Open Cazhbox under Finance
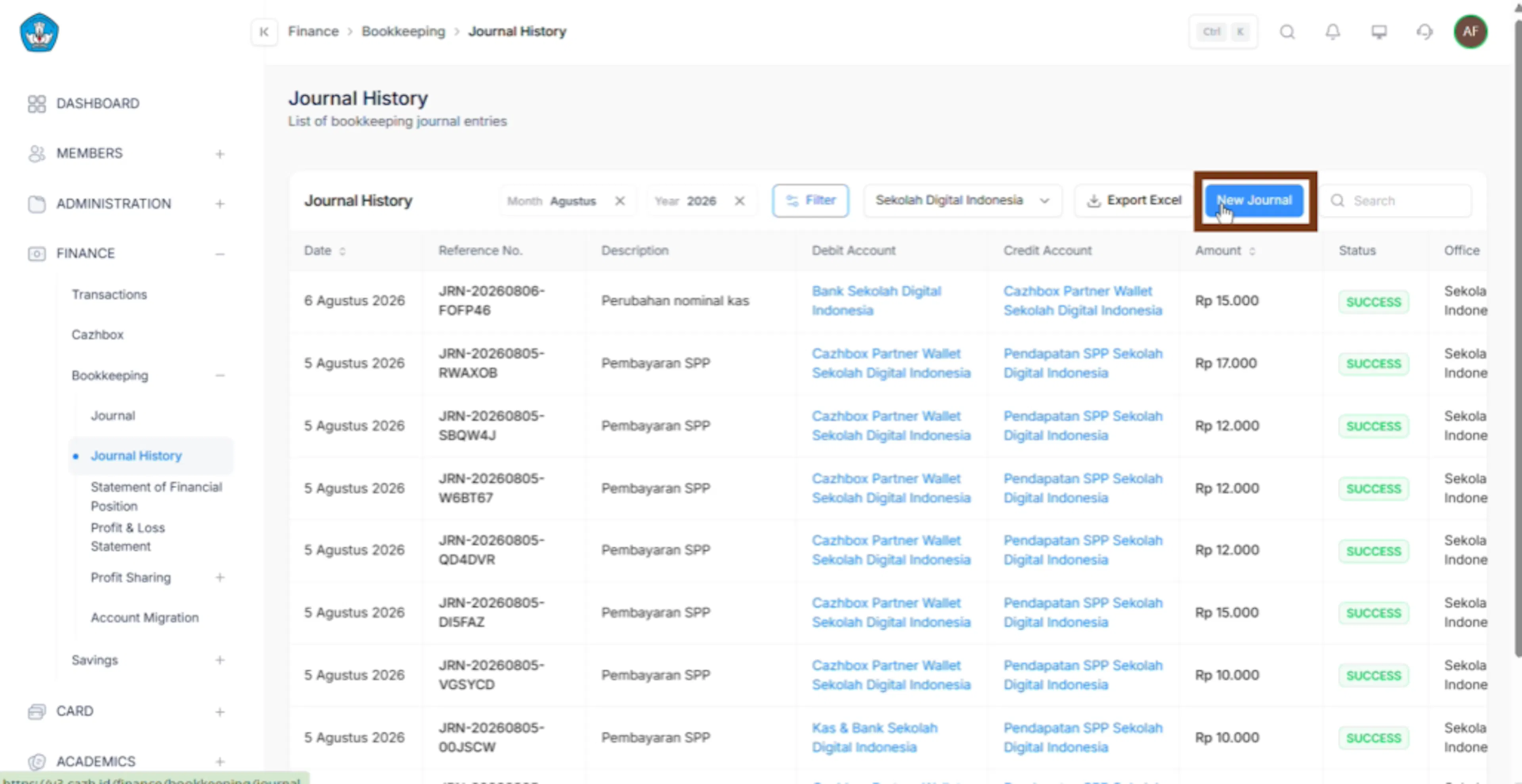 (98, 335)
